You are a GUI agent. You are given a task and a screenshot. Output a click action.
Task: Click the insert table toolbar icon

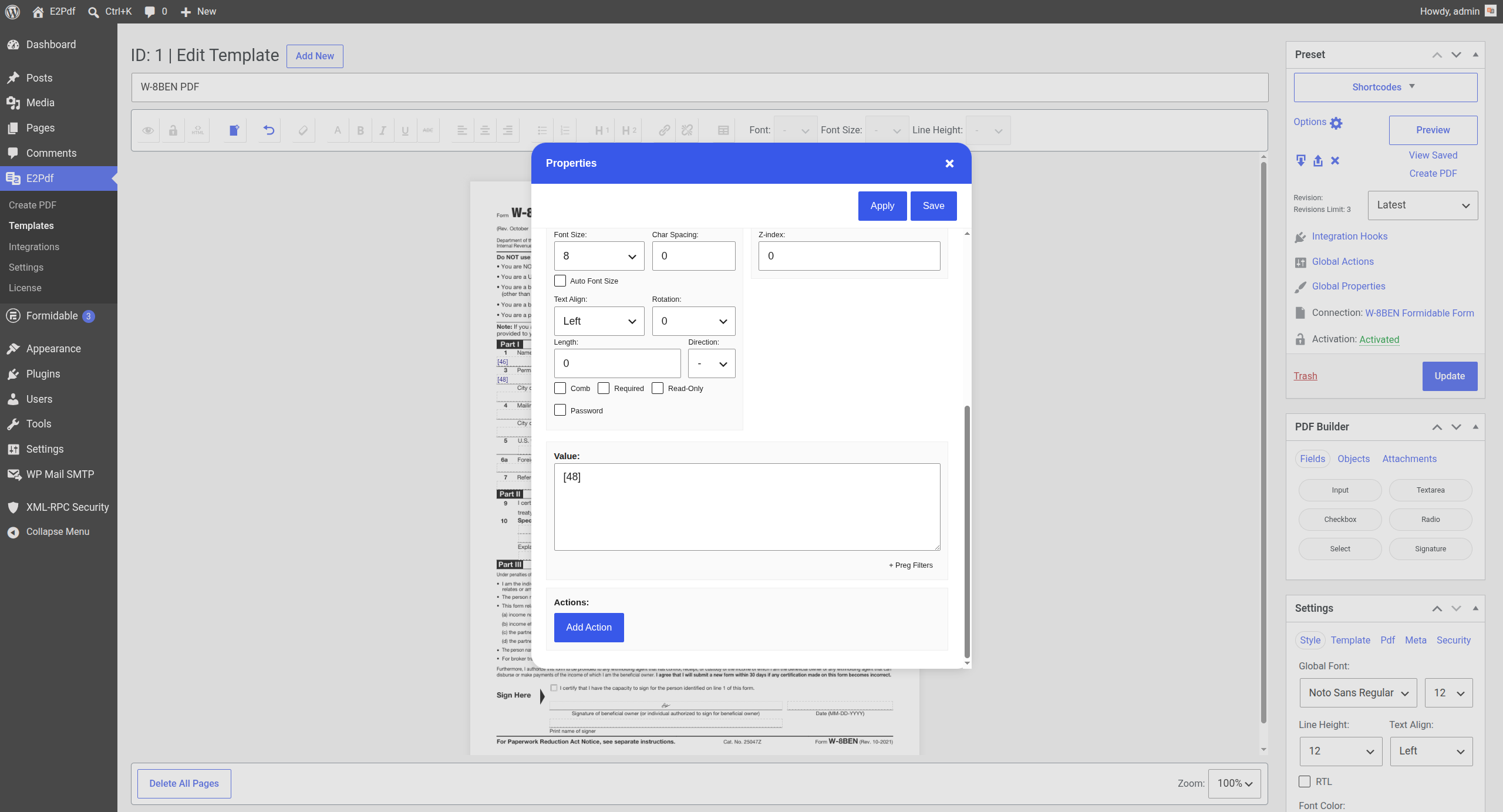tap(723, 130)
